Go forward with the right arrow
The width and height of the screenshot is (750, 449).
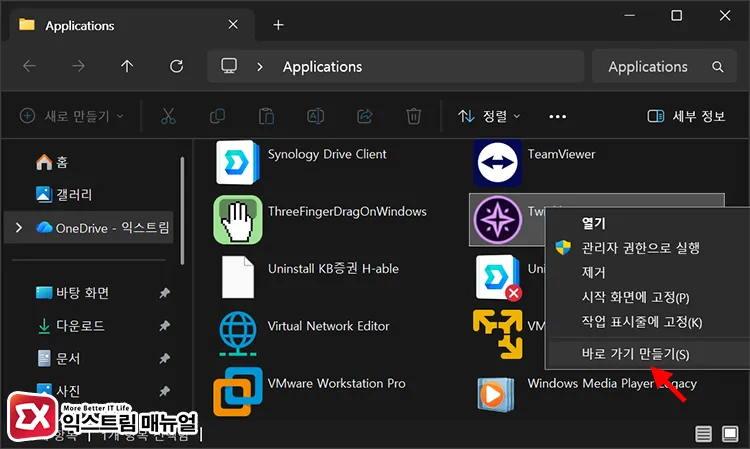point(78,66)
